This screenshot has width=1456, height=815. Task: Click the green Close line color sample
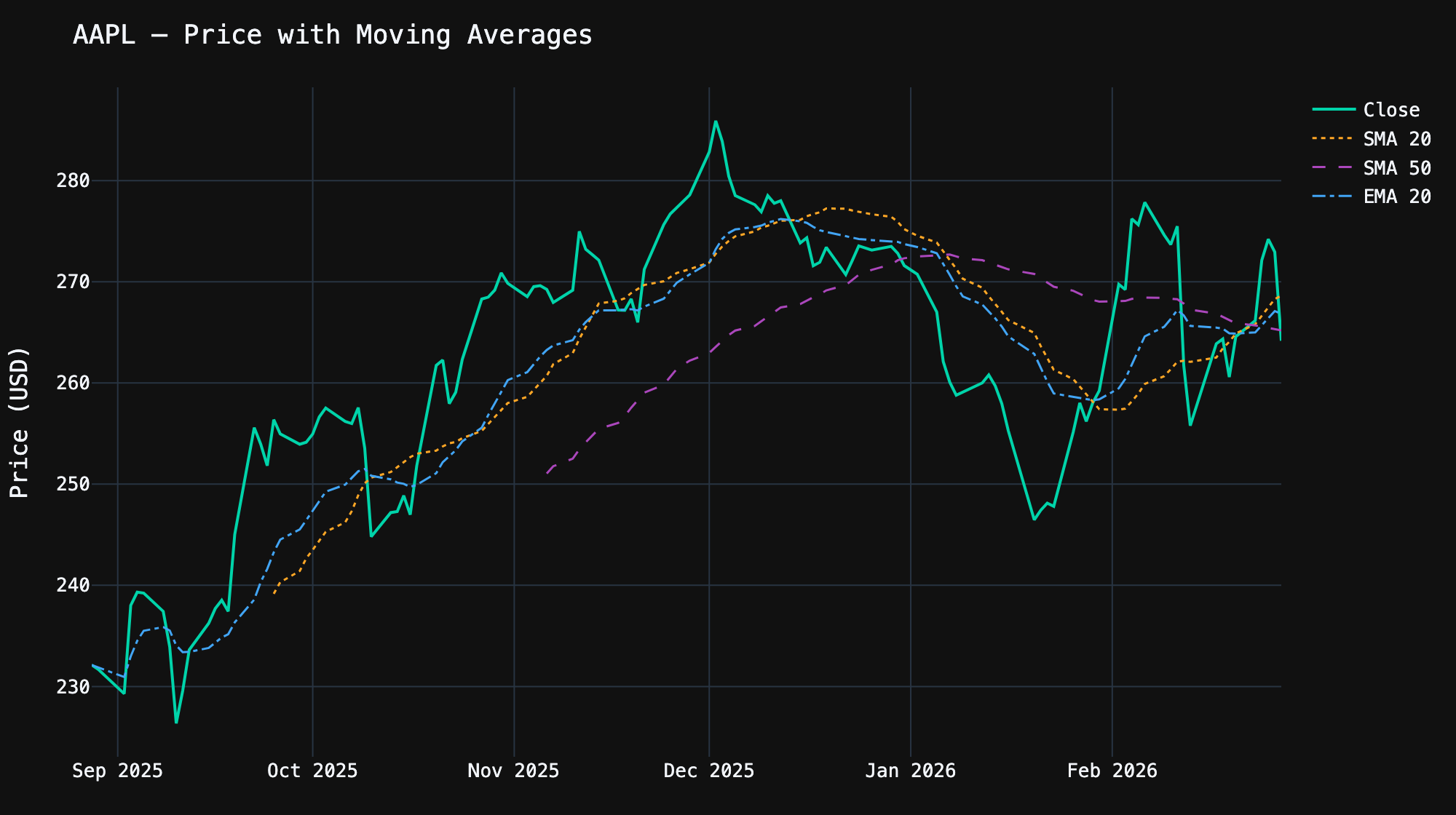[1336, 110]
